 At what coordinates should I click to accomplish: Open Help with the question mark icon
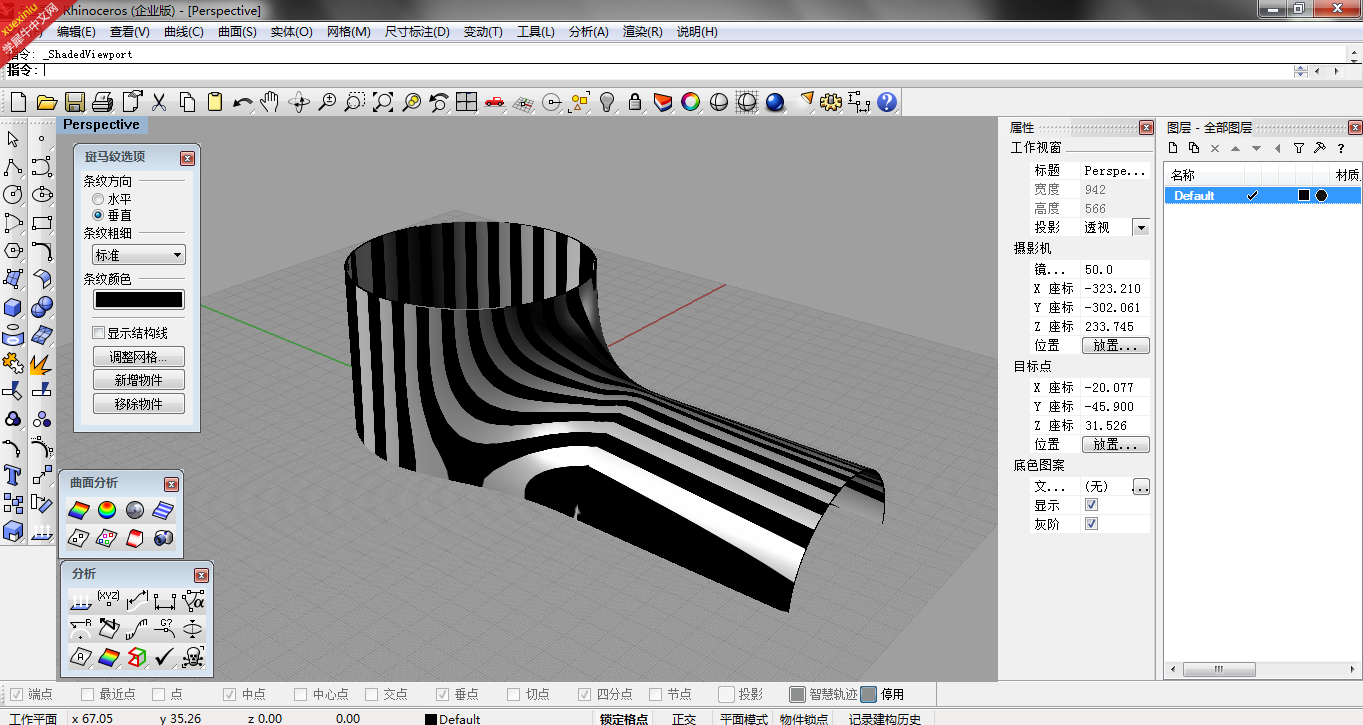pos(887,102)
